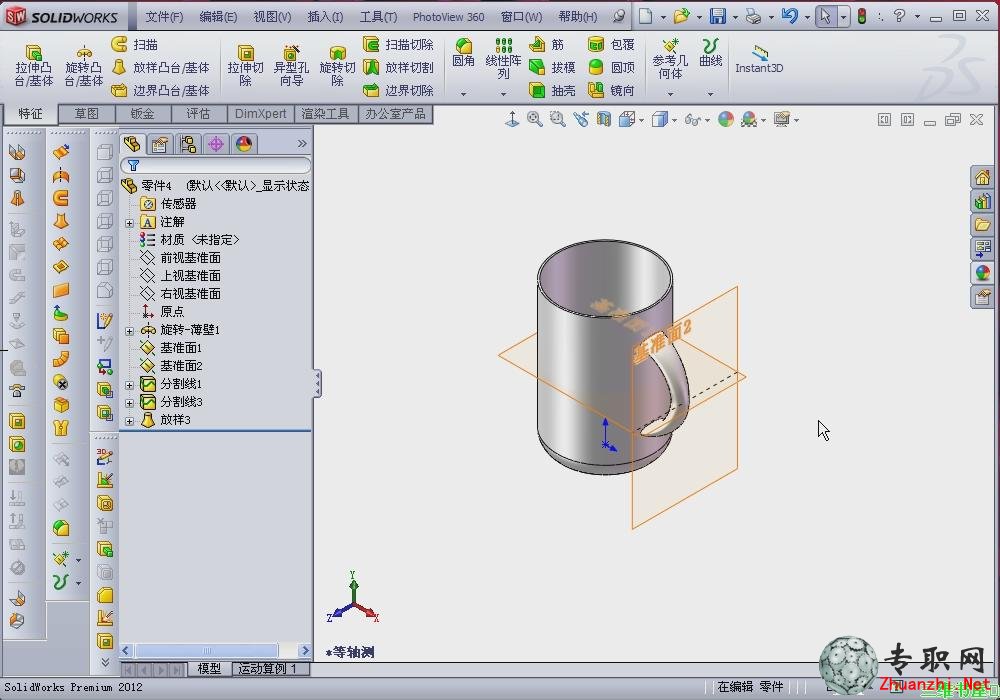Open the Hole Wizard (异型孔向导)
This screenshot has height=700, width=1000.
(x=291, y=65)
